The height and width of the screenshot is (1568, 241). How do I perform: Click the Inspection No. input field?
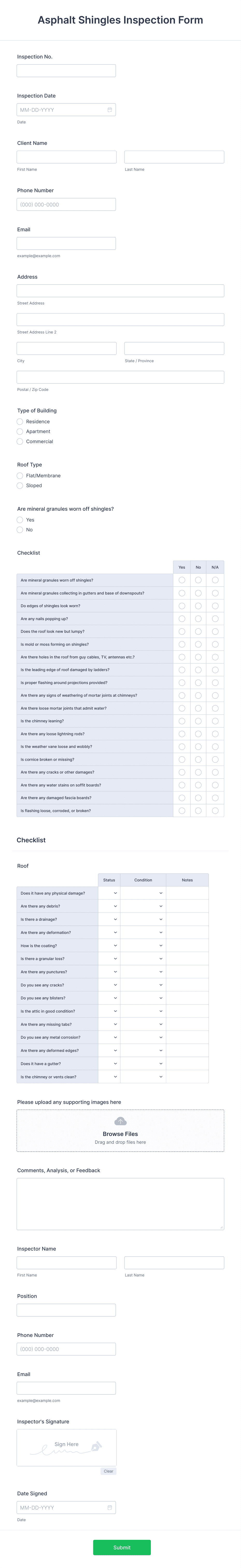[65, 70]
